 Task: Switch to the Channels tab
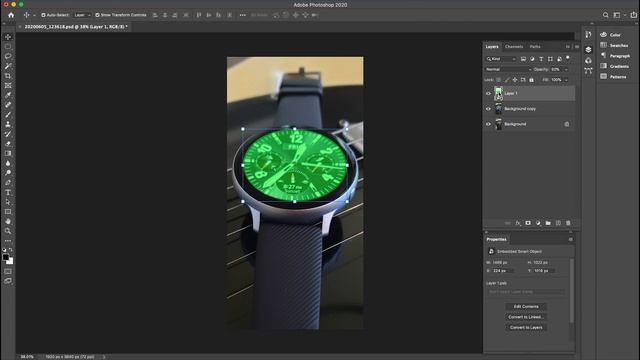[x=514, y=47]
